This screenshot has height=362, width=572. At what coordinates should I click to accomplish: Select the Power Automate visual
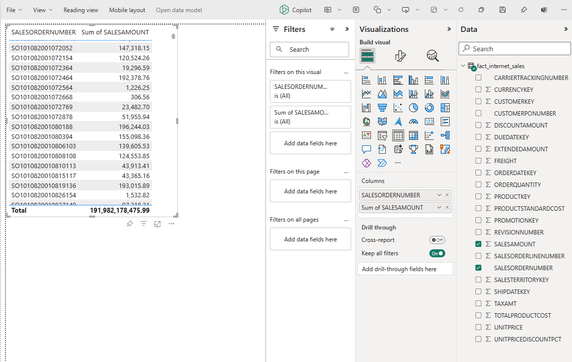tap(382, 163)
